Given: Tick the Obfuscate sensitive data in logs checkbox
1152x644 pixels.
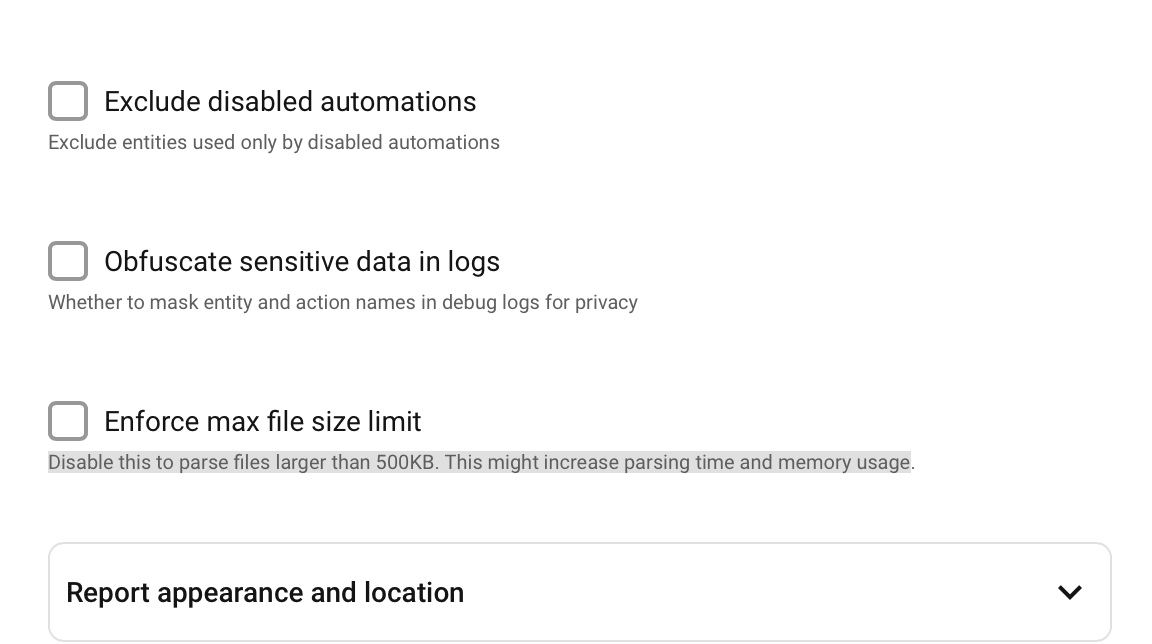Looking at the screenshot, I should click(x=68, y=261).
